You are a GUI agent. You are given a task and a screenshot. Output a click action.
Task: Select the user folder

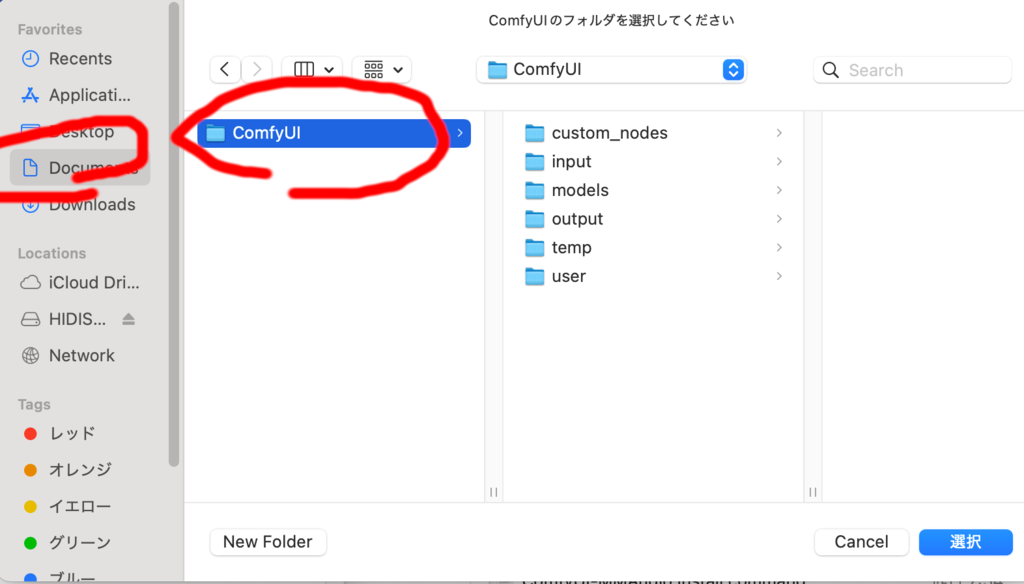point(653,277)
